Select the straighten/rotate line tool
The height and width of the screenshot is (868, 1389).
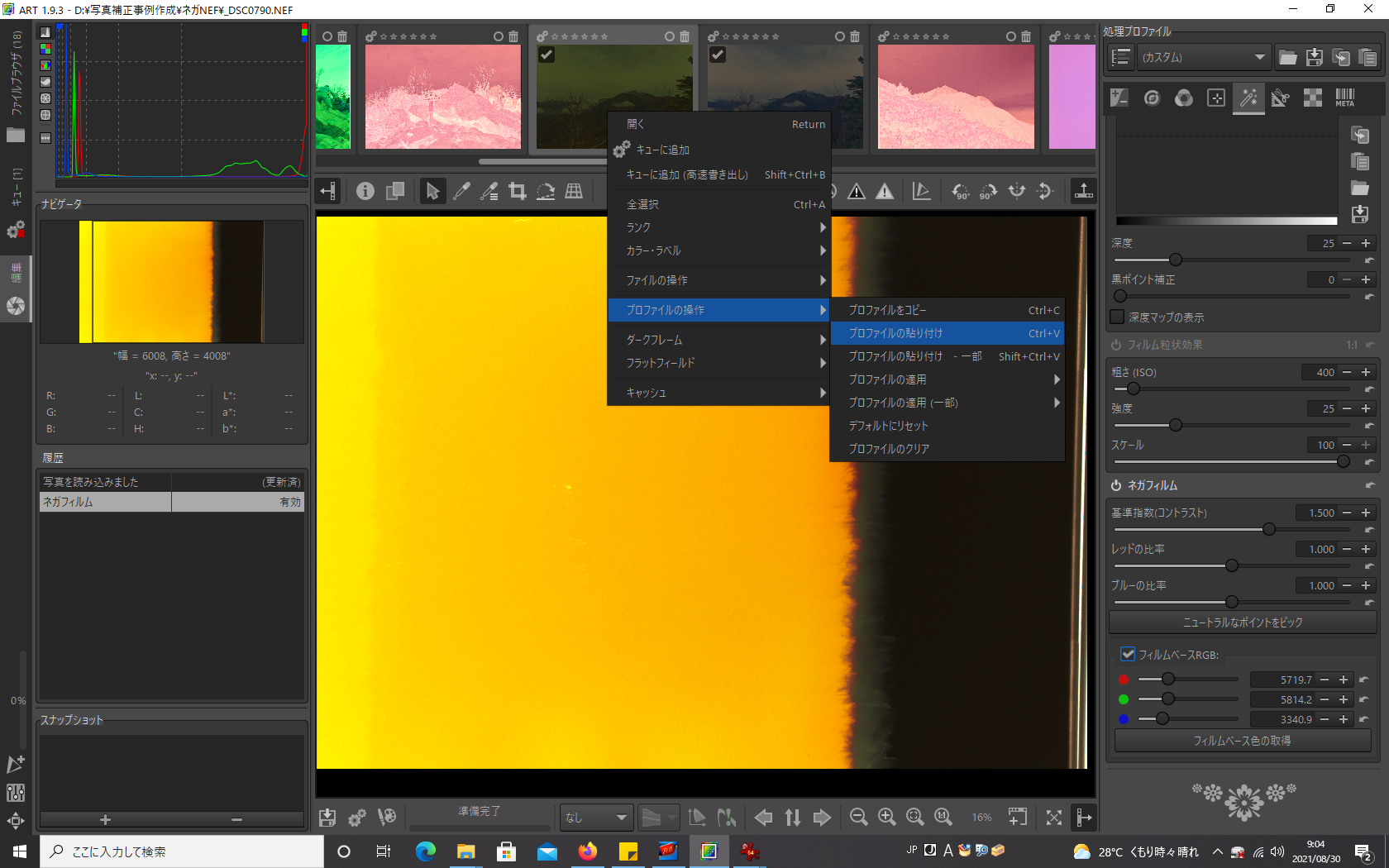coord(546,192)
